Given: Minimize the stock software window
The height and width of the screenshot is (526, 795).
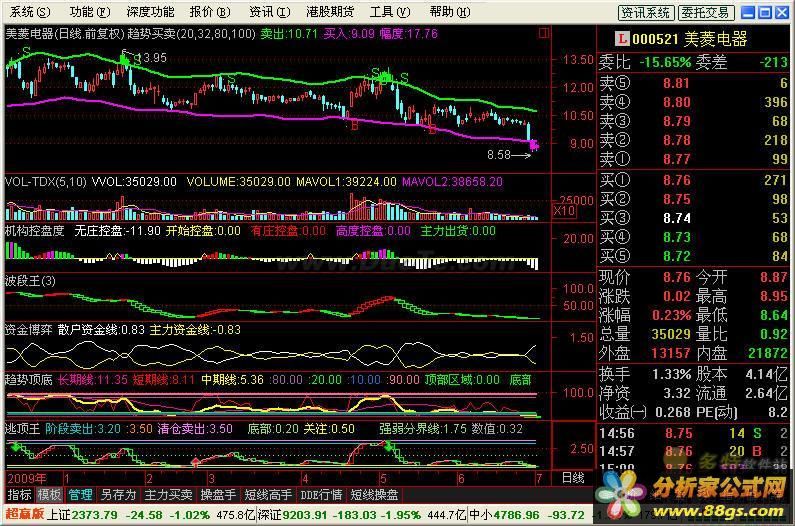Looking at the screenshot, I should point(748,13).
